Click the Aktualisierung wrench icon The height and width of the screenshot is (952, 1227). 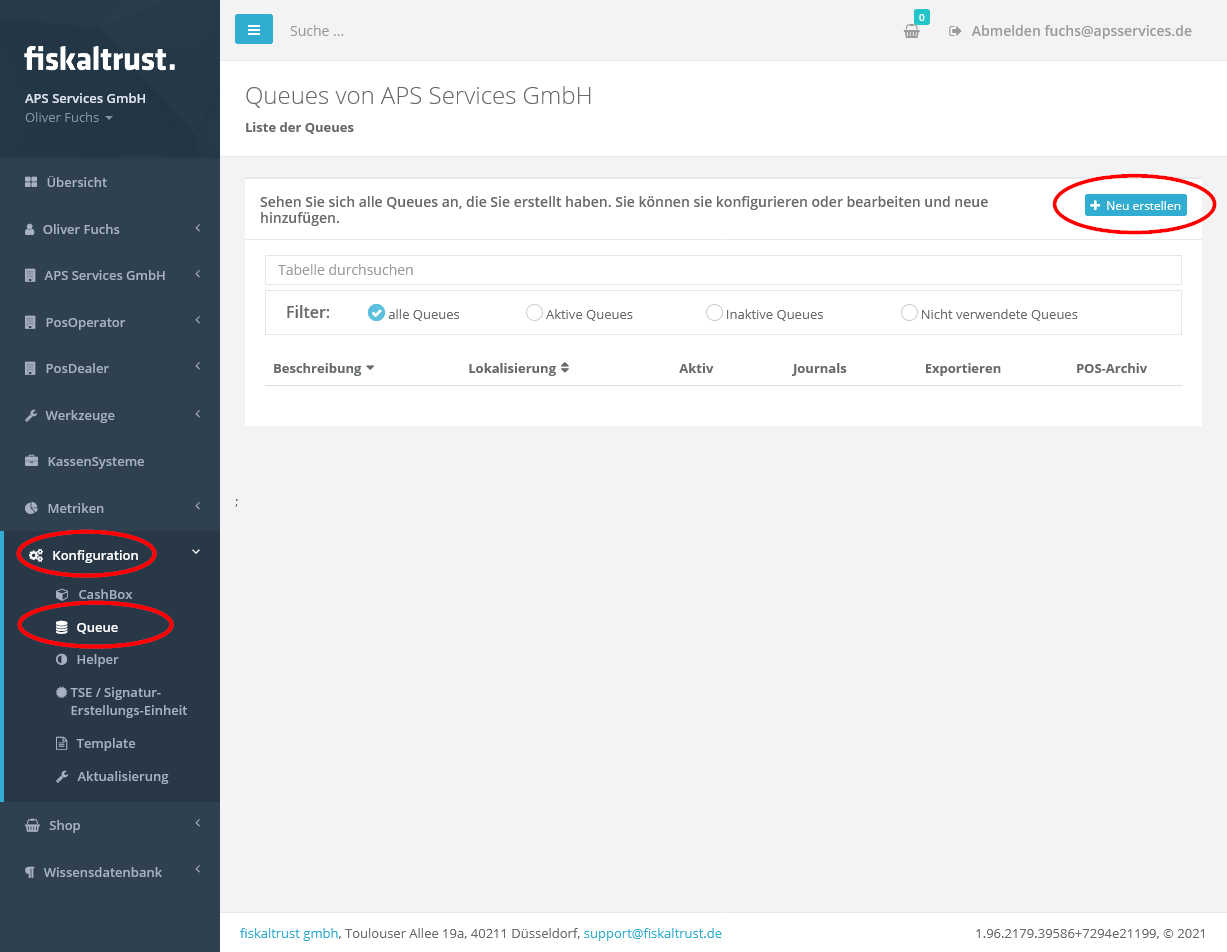(62, 776)
